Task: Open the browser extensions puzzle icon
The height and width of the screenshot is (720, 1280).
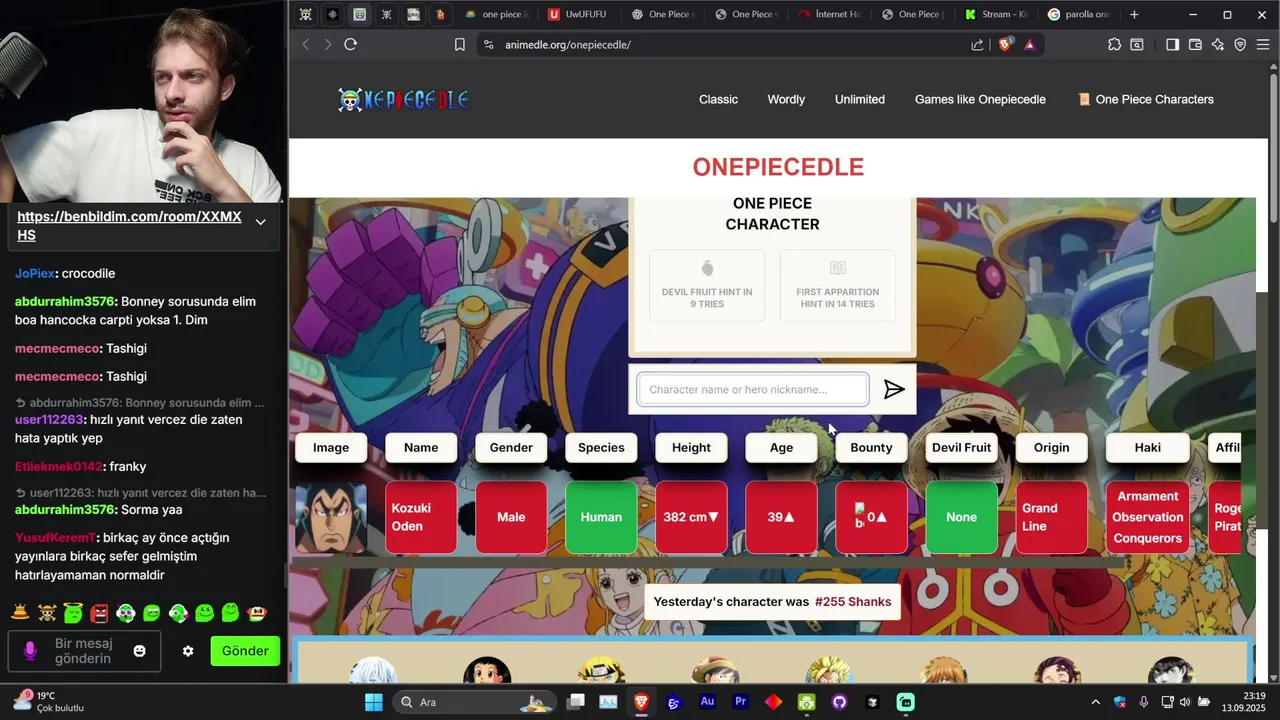Action: [1114, 44]
